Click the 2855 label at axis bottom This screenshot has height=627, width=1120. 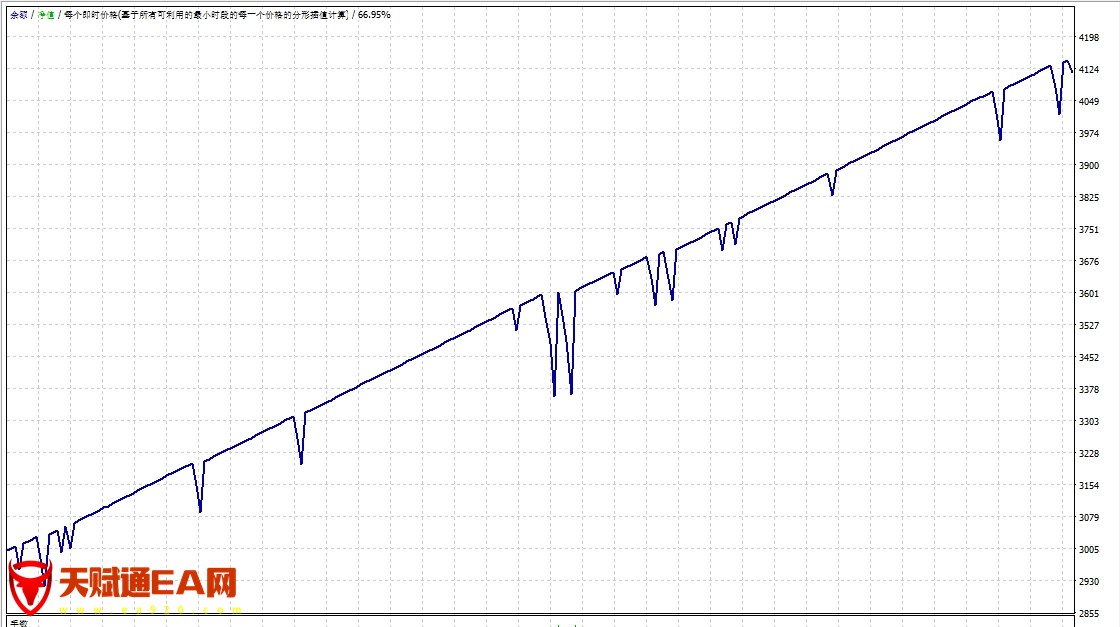pyautogui.click(x=1089, y=614)
